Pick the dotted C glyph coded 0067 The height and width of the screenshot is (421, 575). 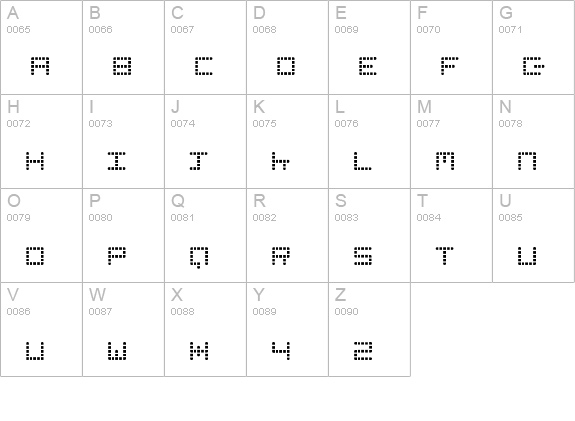[x=204, y=66]
